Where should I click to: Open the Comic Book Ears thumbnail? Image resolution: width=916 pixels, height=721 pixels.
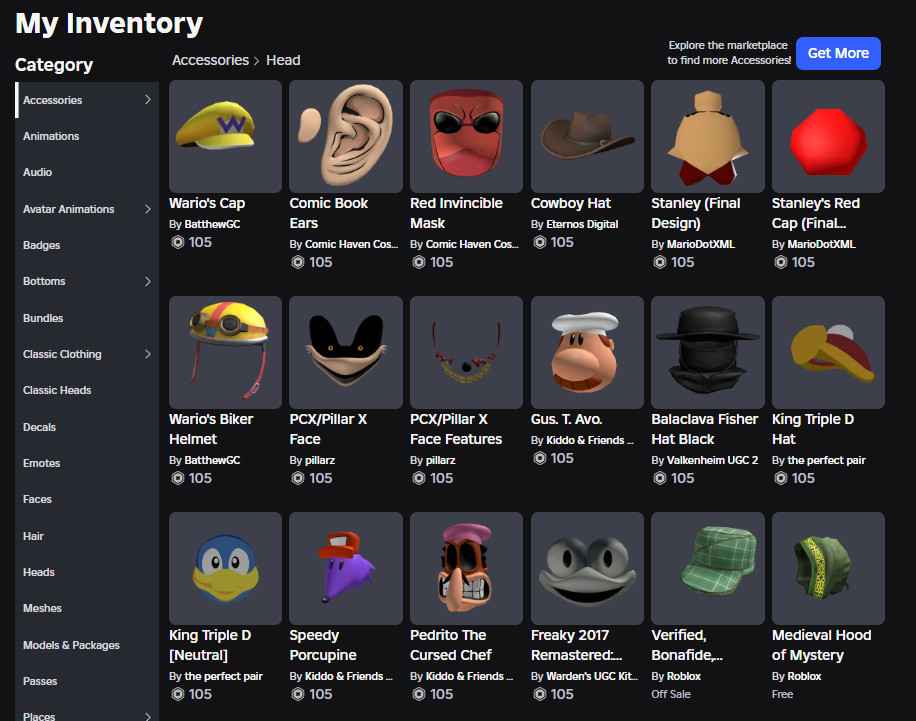click(x=346, y=136)
